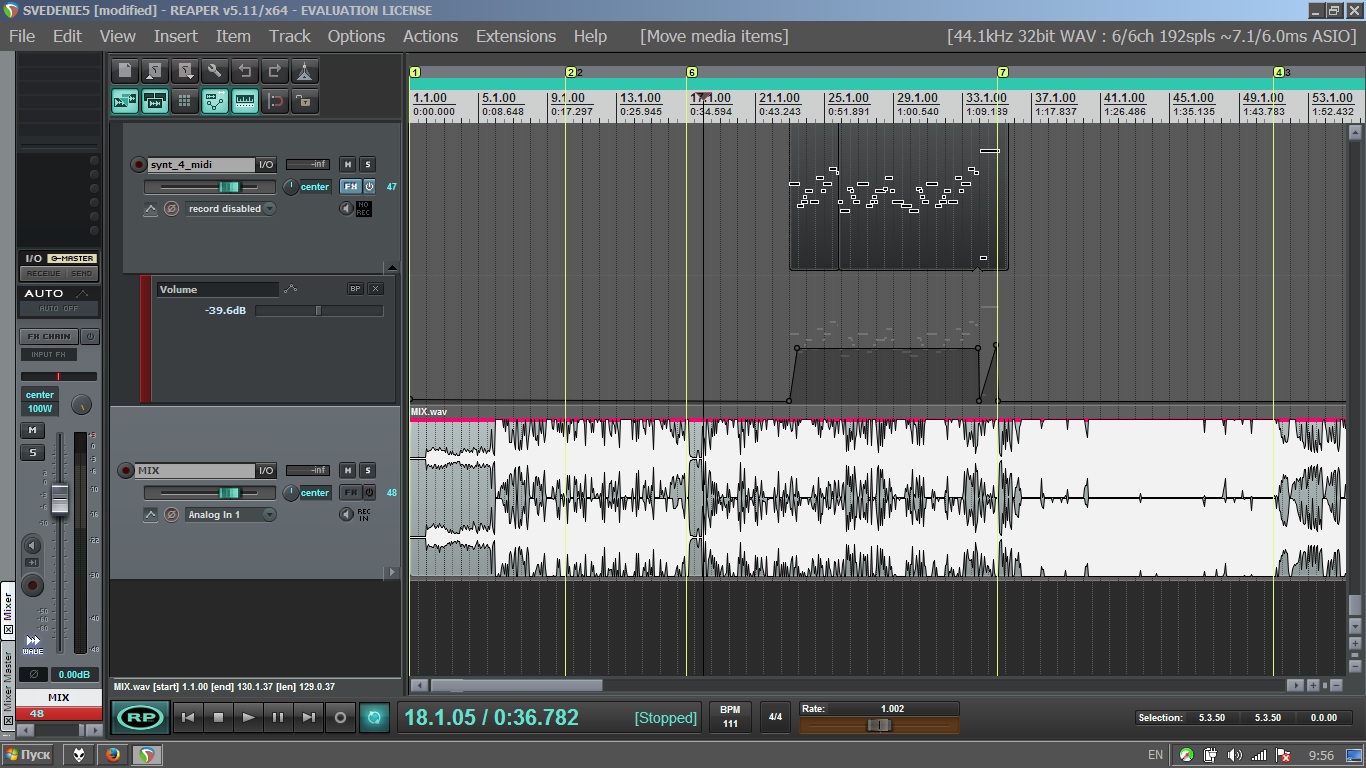Click the New Project toolbar icon
The image size is (1366, 768).
(x=125, y=71)
